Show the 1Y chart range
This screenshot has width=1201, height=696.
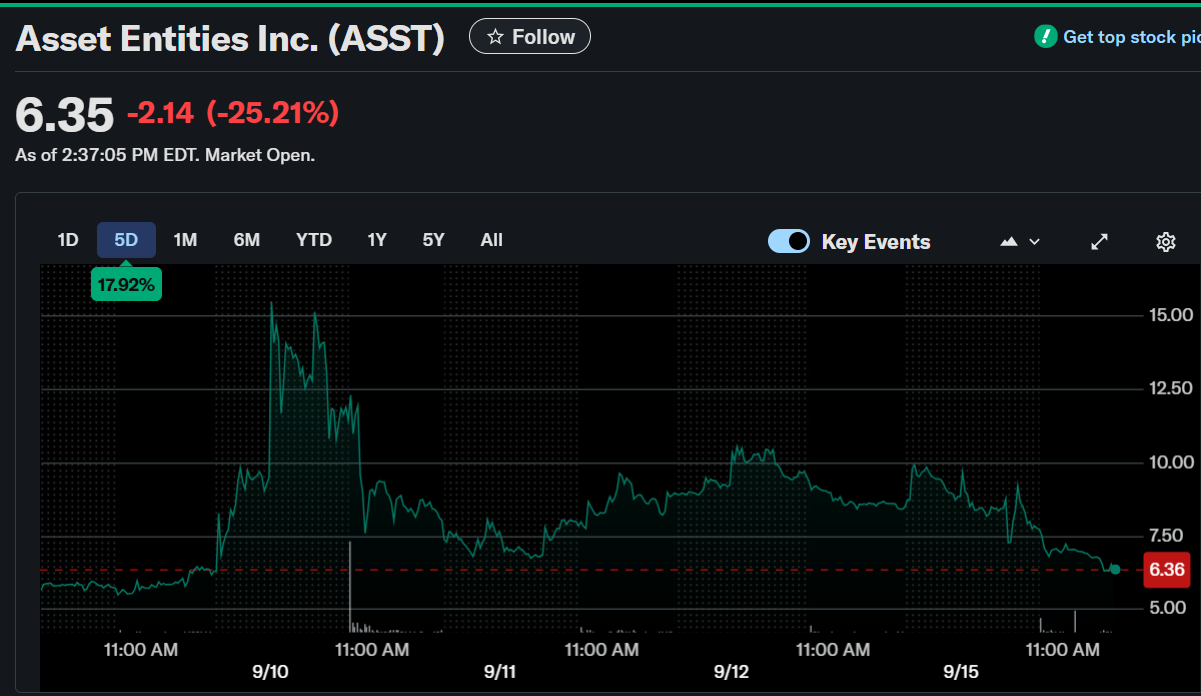tap(377, 240)
